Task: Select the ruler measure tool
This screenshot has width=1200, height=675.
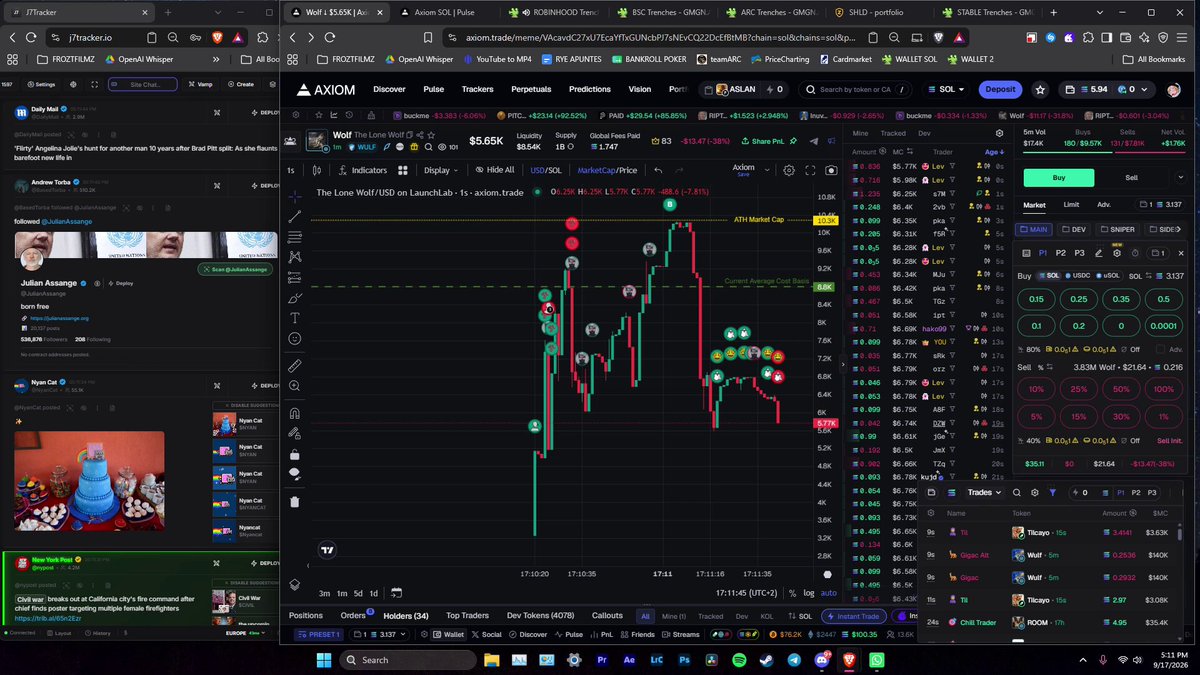Action: click(295, 366)
